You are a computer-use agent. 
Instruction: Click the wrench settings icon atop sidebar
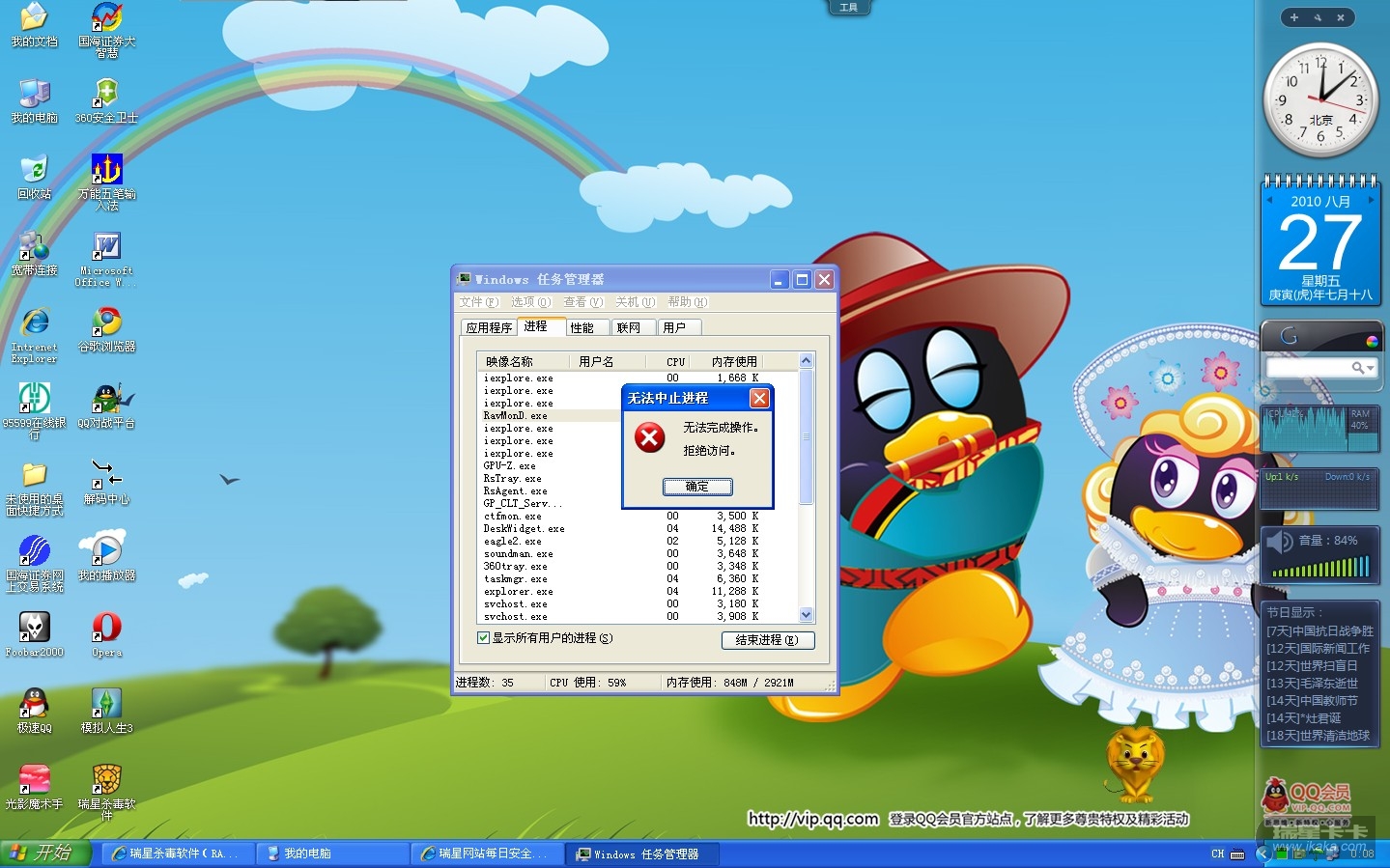[x=1318, y=17]
